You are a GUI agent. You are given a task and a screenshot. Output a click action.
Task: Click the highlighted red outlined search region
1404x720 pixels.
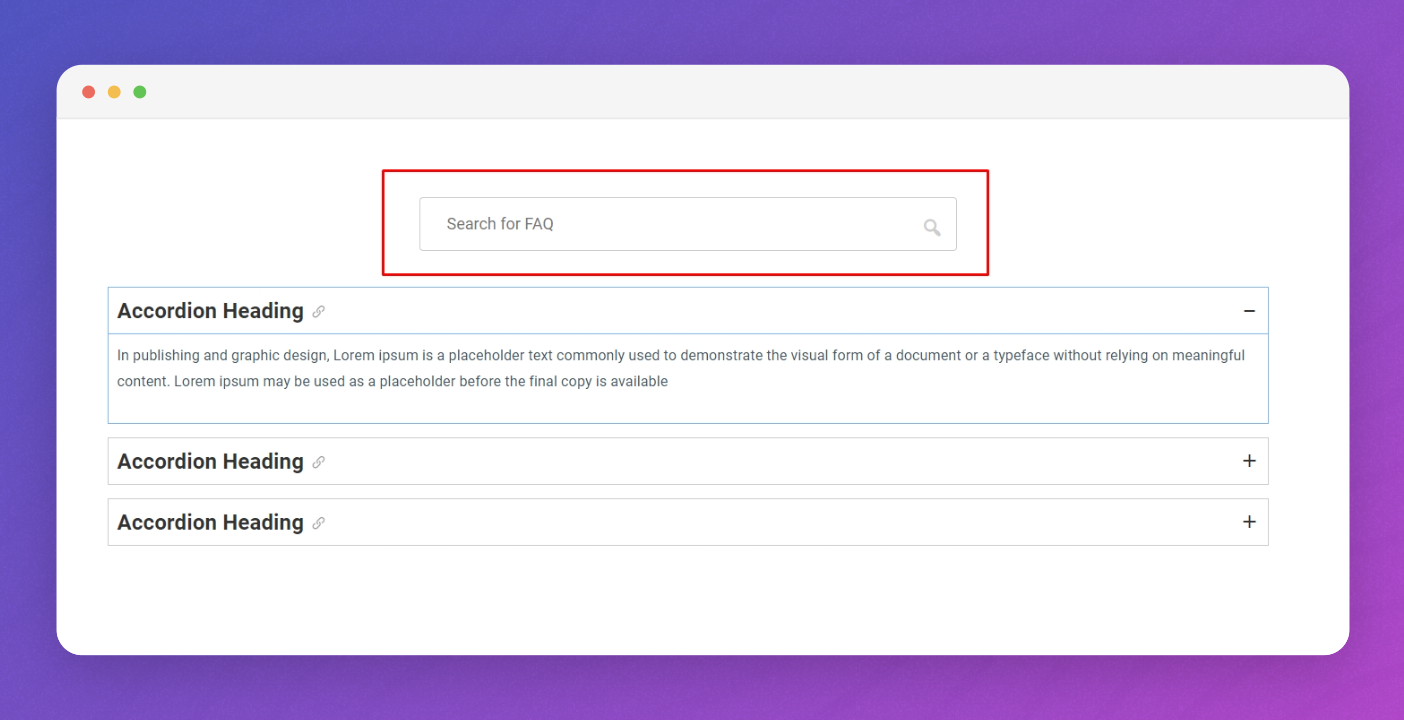pos(687,222)
